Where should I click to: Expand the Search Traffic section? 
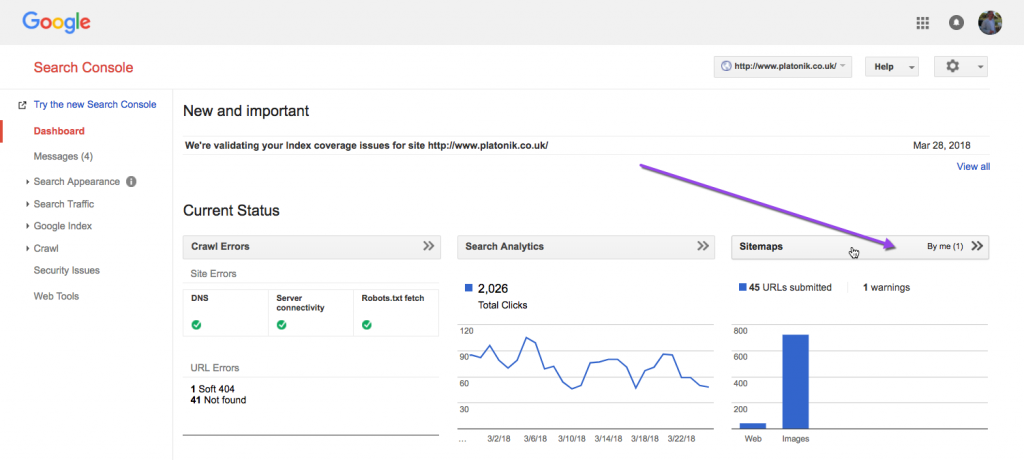click(x=64, y=204)
